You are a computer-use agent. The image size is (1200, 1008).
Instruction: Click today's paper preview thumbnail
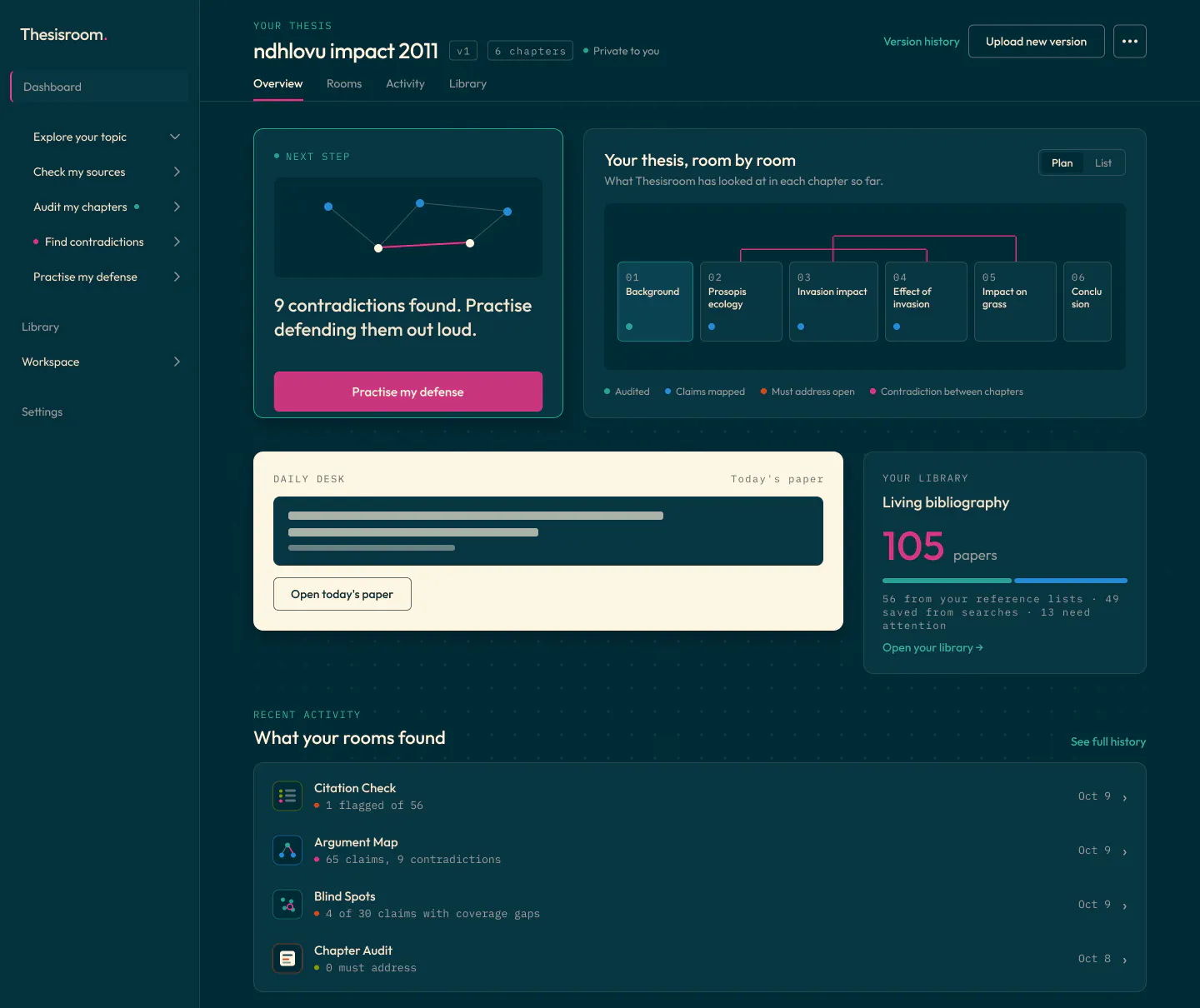point(548,531)
